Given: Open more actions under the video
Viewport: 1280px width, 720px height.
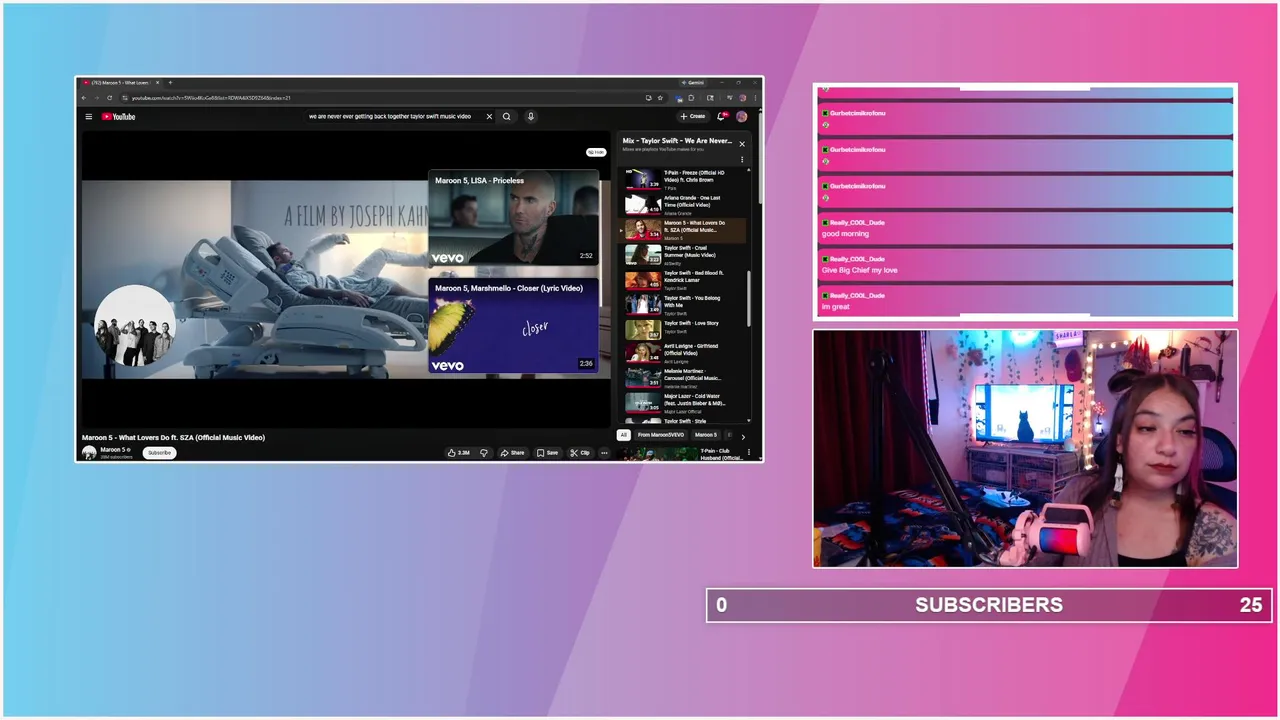Looking at the screenshot, I should coord(604,453).
